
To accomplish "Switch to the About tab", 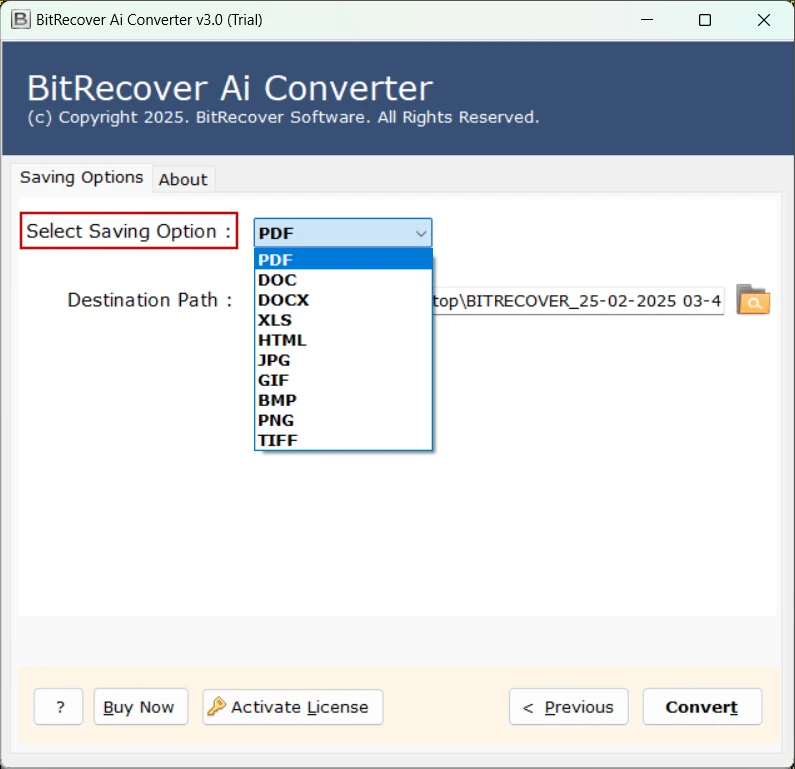I will point(183,179).
